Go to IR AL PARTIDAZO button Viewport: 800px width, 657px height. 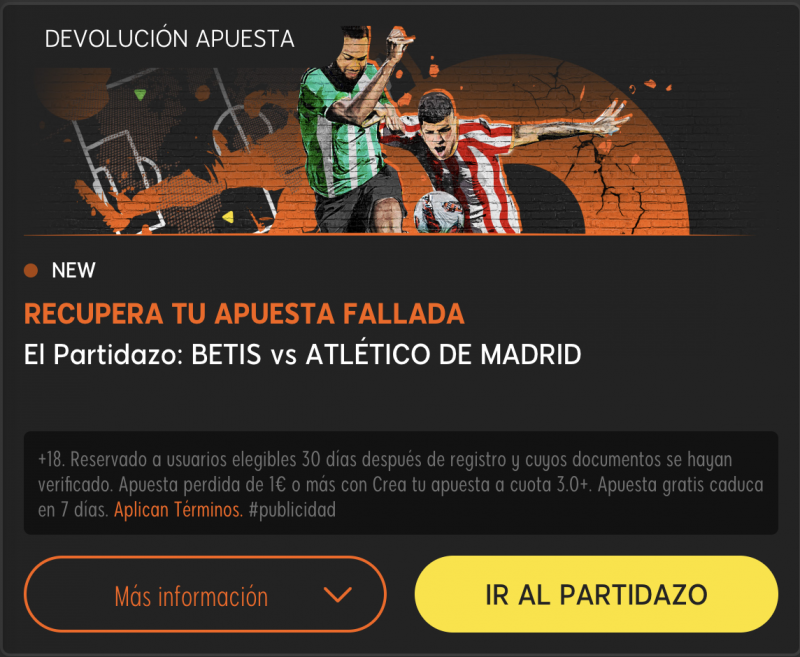point(596,594)
